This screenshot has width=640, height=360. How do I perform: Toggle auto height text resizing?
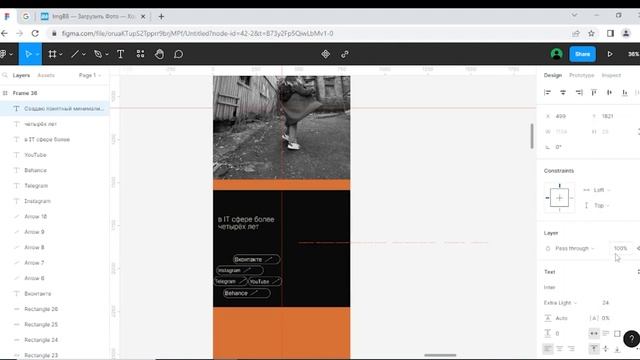click(606, 333)
